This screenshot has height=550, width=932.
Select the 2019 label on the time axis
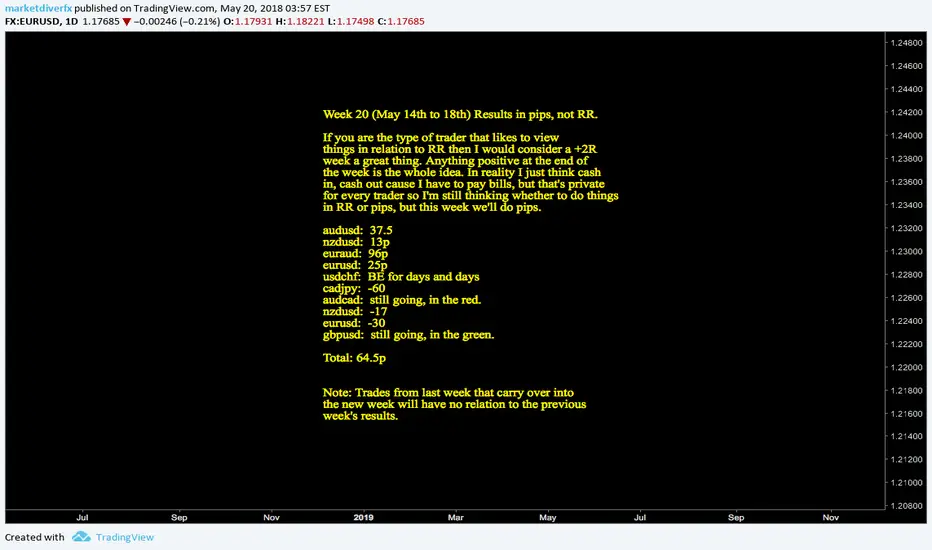coord(363,517)
